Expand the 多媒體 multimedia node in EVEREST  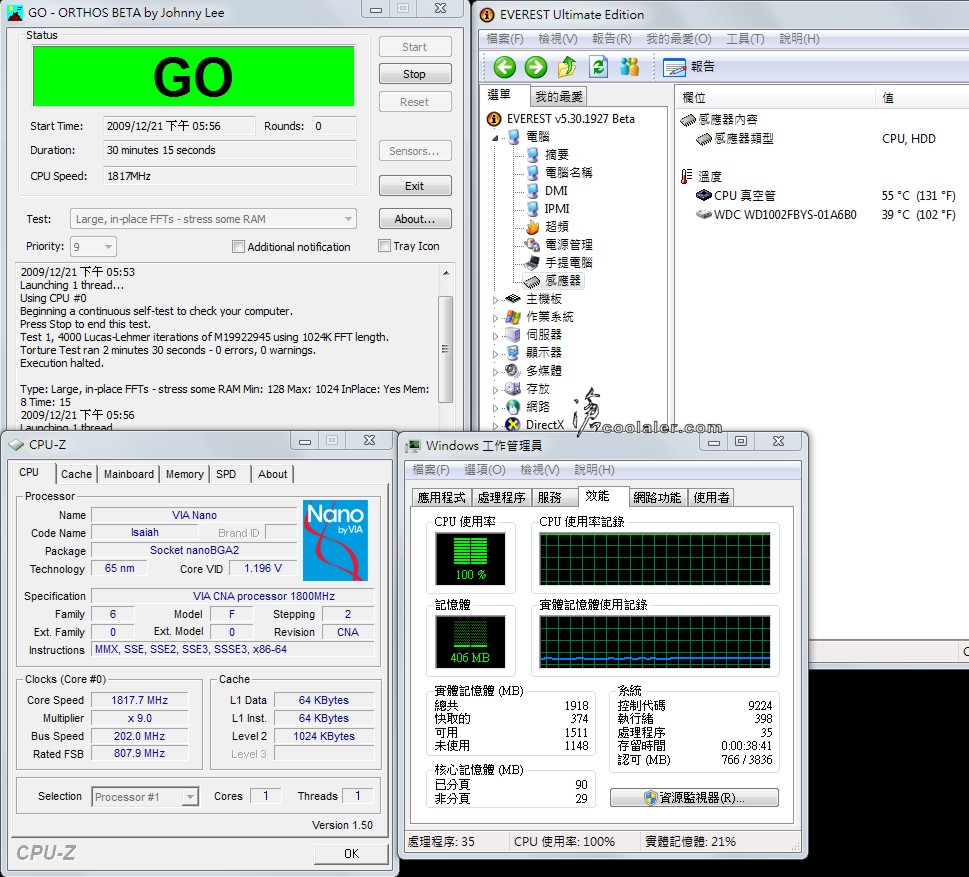pos(495,371)
